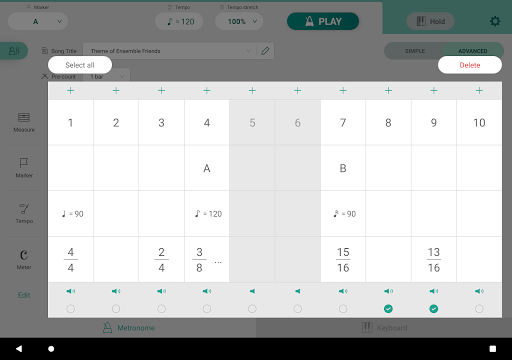Toggle the speaker icon under measure 4
512x360 pixels.
coord(207,291)
